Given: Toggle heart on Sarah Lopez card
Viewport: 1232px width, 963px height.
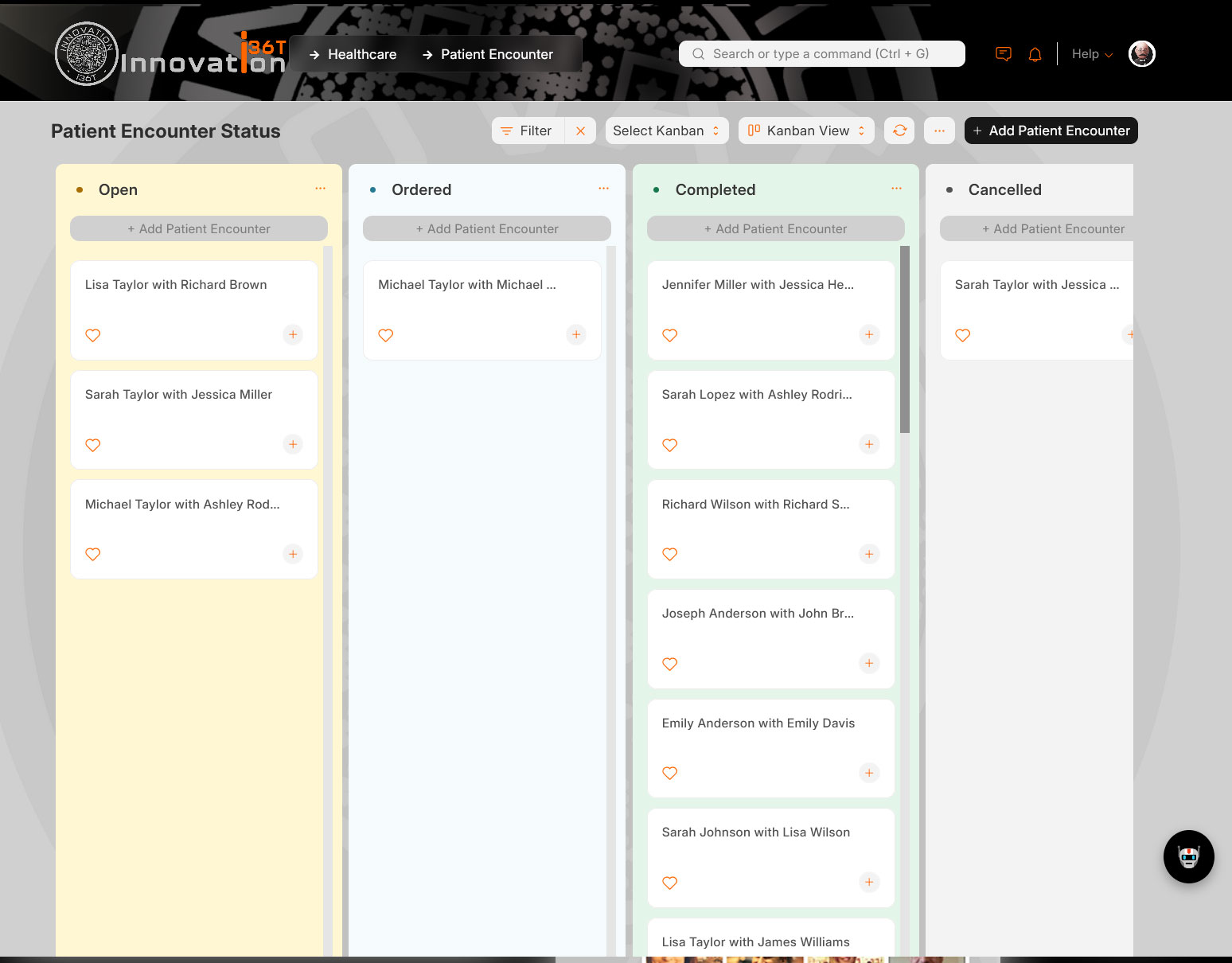Looking at the screenshot, I should [x=670, y=445].
